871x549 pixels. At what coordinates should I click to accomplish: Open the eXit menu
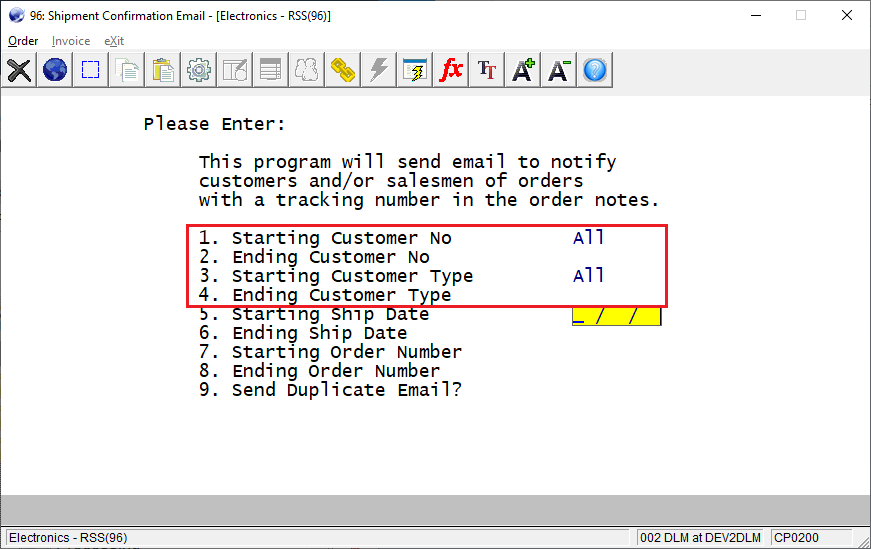pos(114,41)
